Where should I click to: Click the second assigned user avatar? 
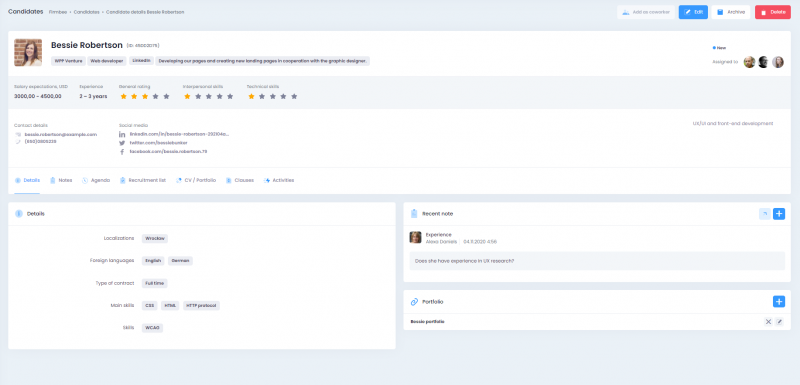(x=763, y=62)
